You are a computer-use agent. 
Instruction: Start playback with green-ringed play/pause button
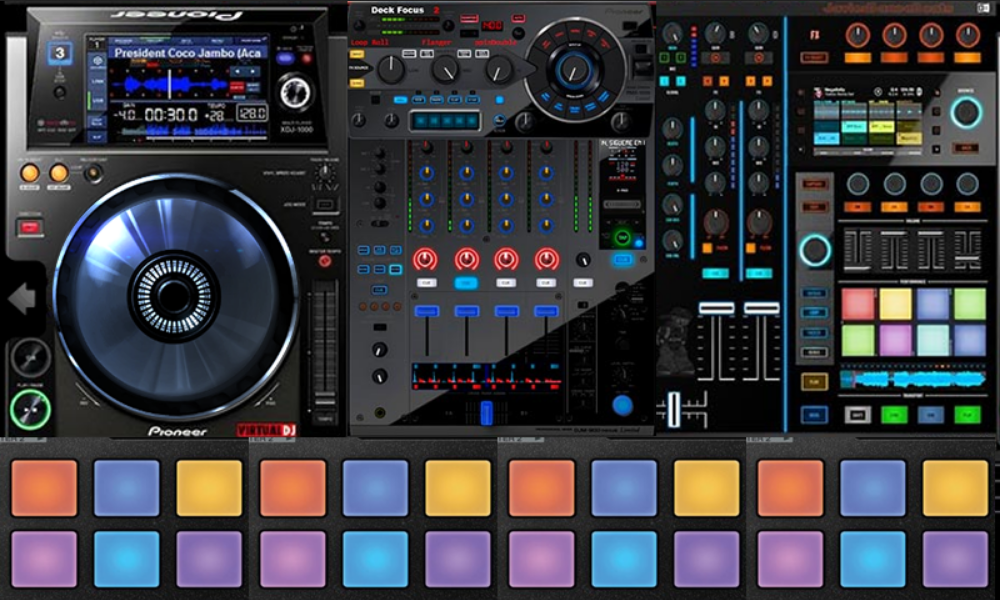30,409
